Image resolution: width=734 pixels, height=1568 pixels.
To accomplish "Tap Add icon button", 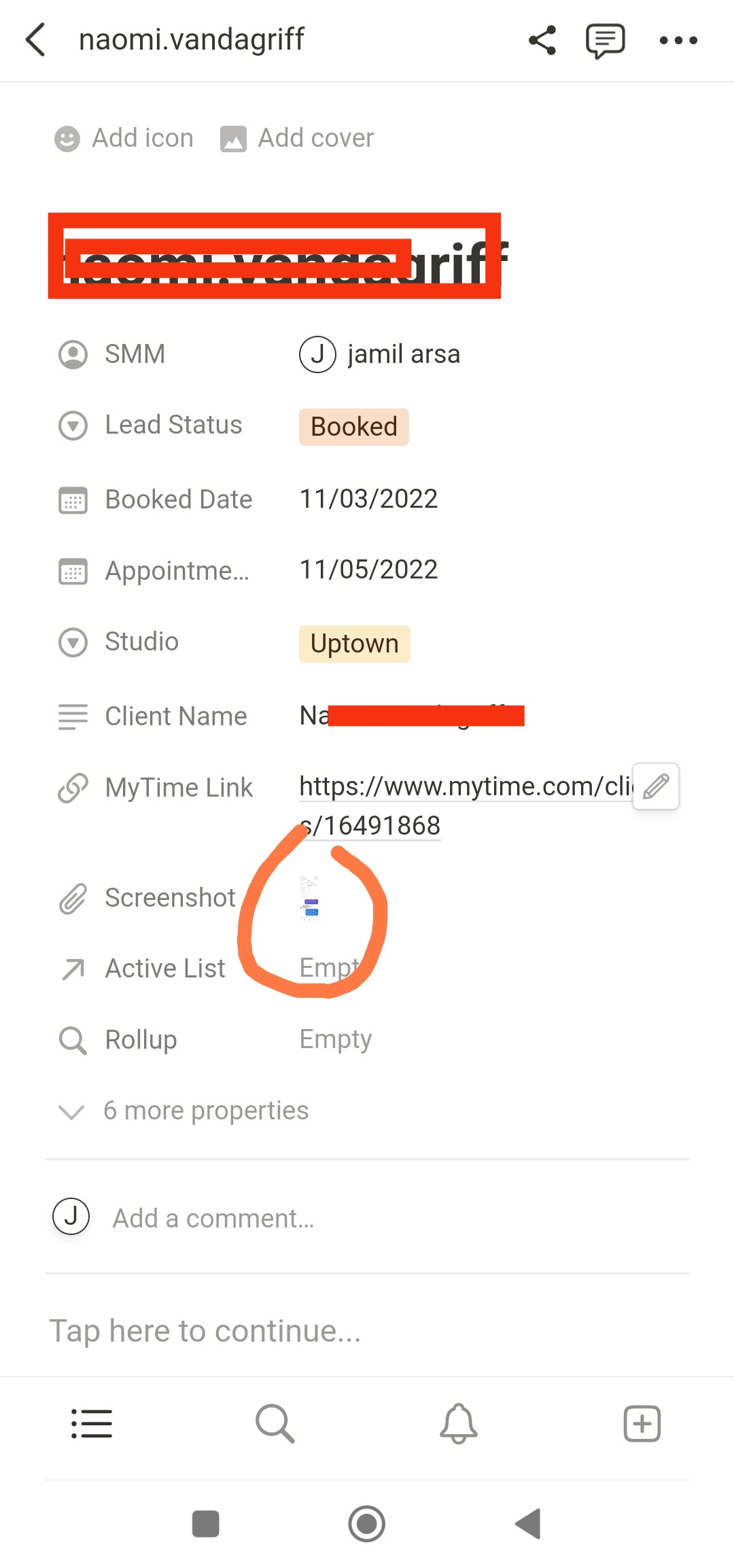I will (x=125, y=138).
